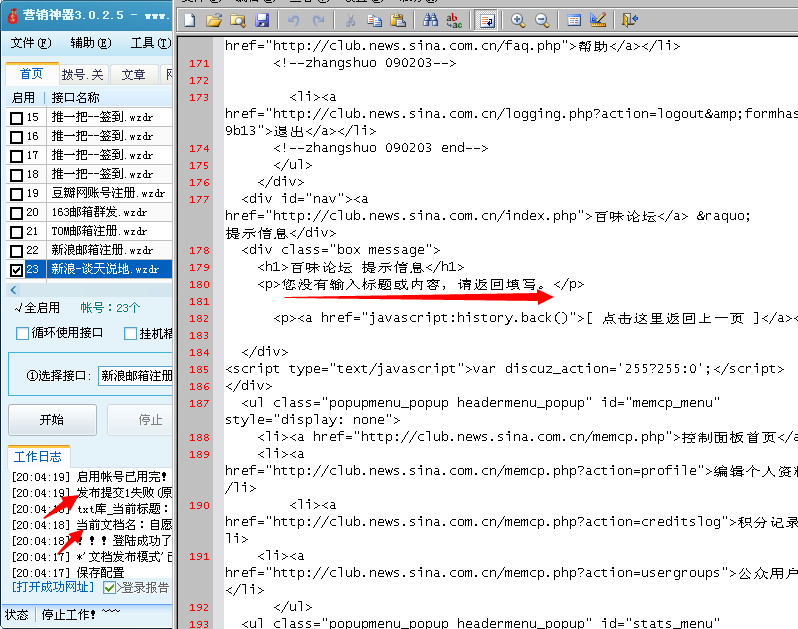
Task: Tick checkbox for 豆瓣网账号注册 row 19
Action: (16, 194)
